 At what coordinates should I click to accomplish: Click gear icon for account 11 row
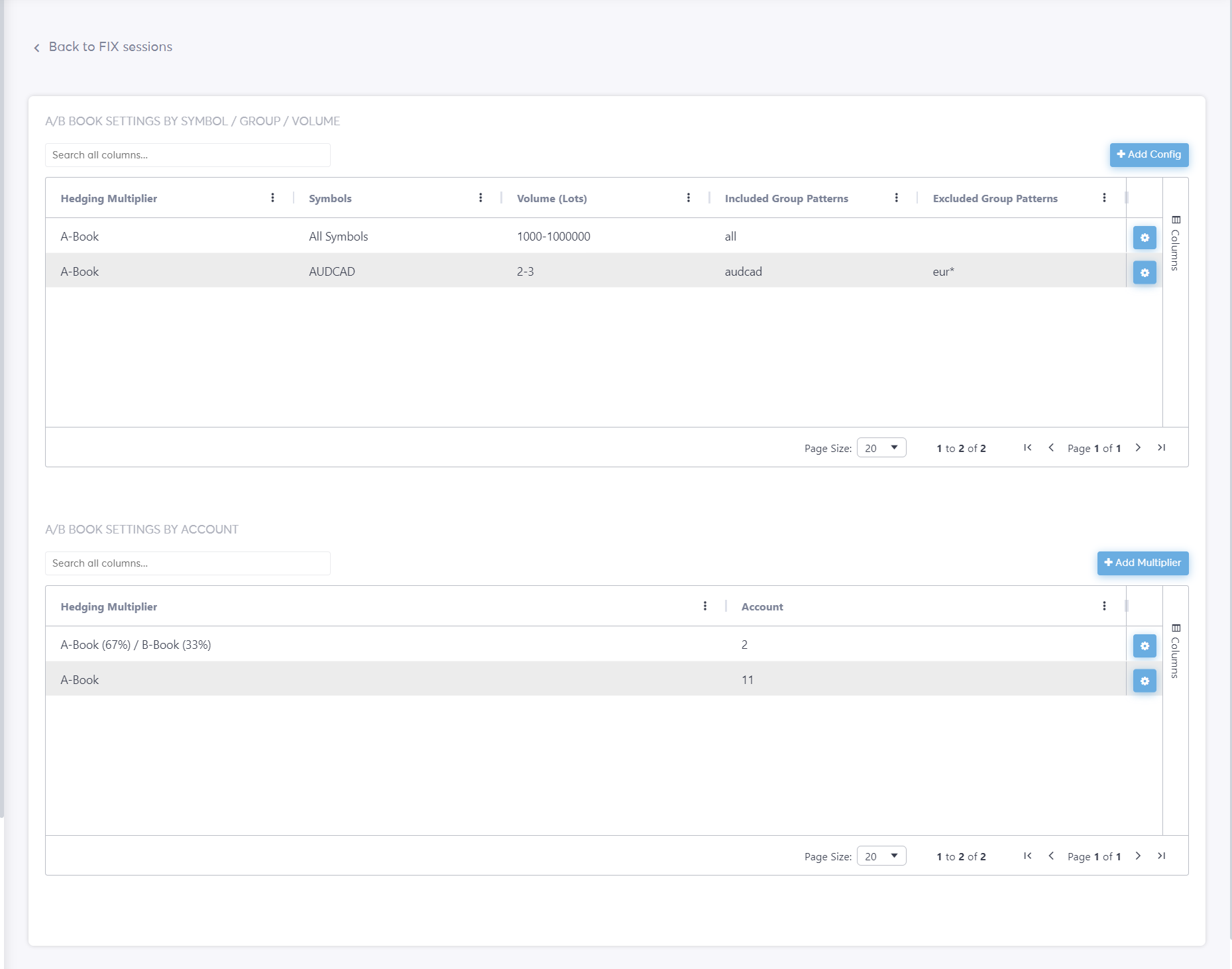(1144, 681)
